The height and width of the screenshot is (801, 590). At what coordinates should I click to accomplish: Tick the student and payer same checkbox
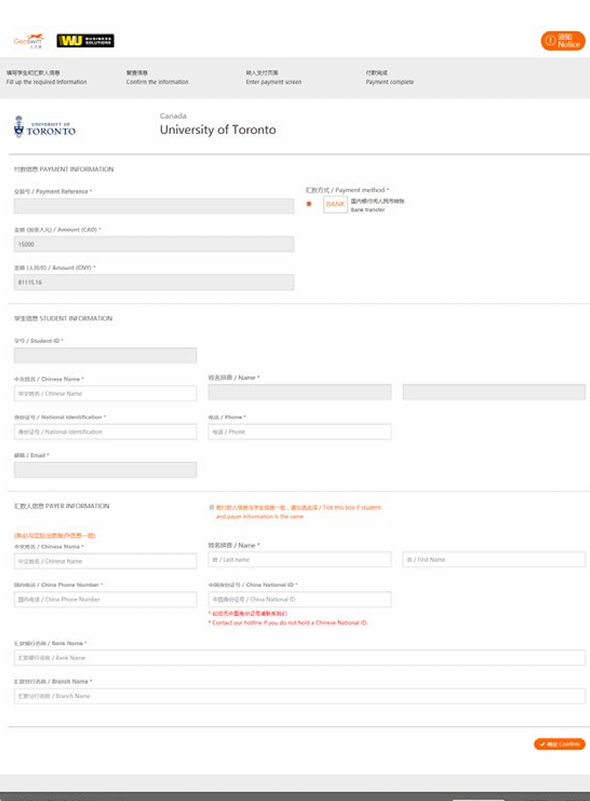click(211, 507)
